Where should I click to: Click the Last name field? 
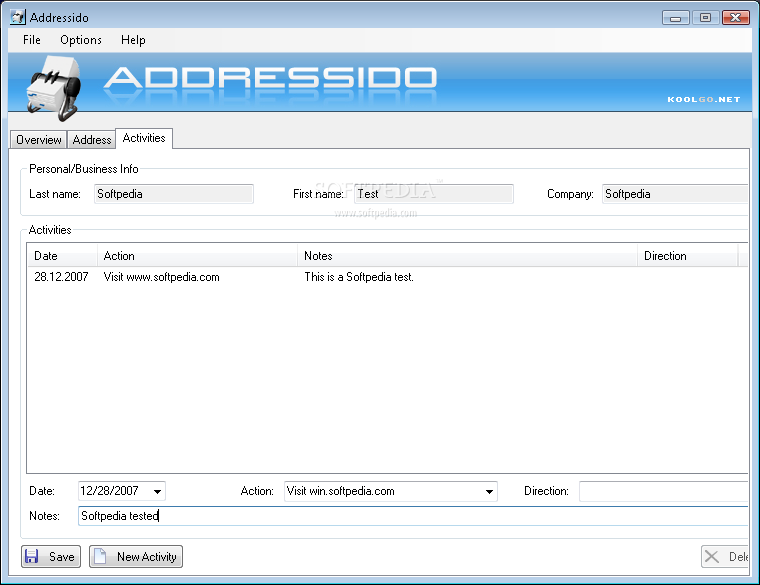[174, 194]
